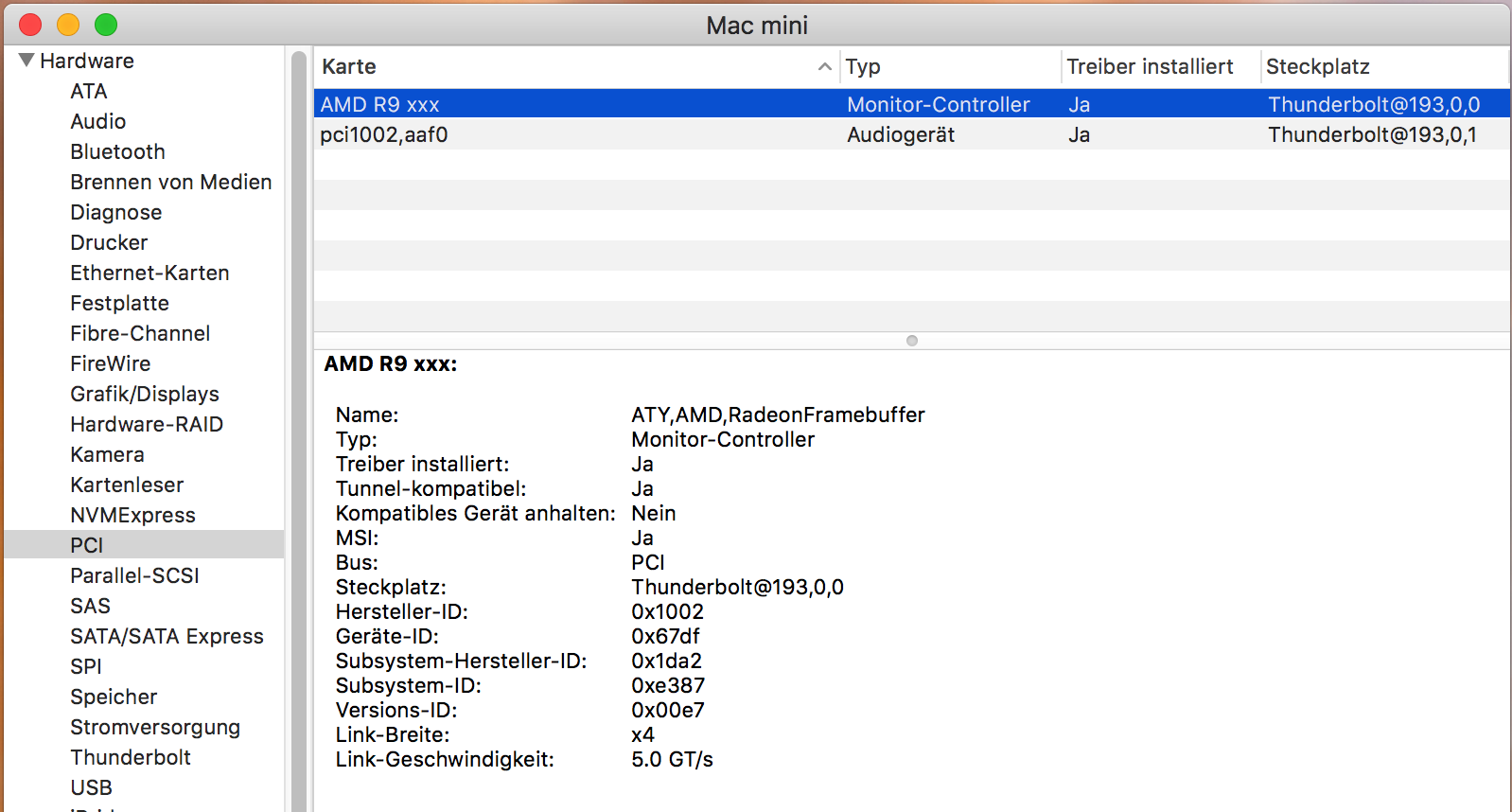
Task: Select Fibre-Channel in the sidebar
Action: tap(140, 333)
